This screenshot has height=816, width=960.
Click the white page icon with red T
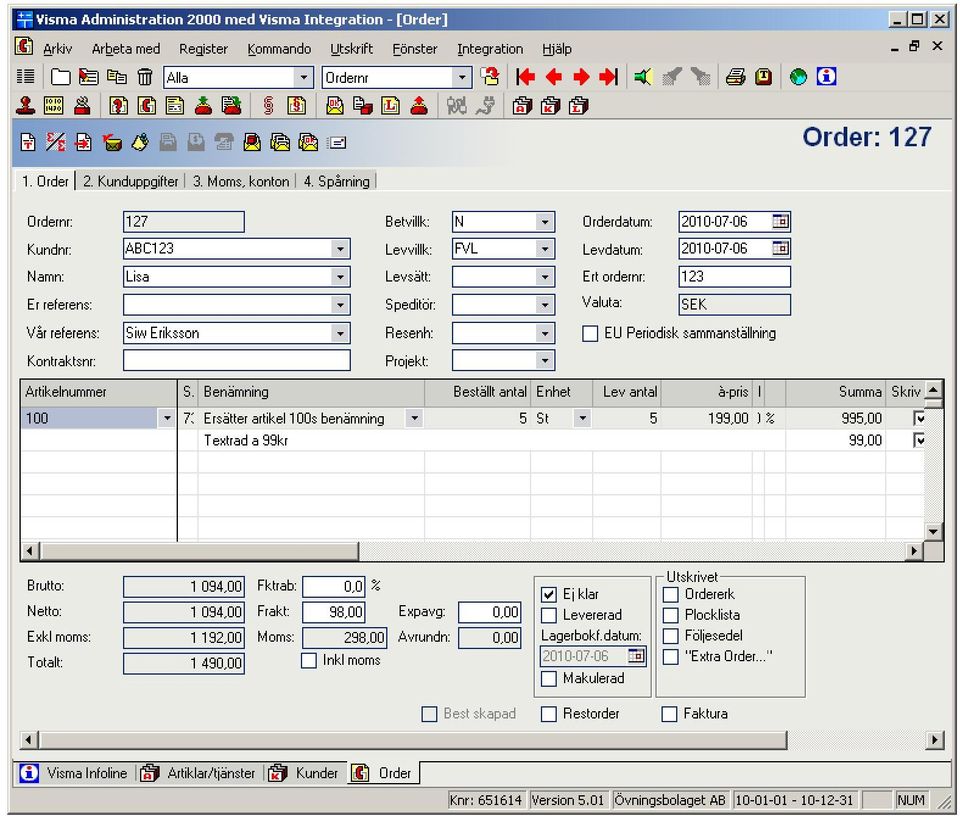28,143
